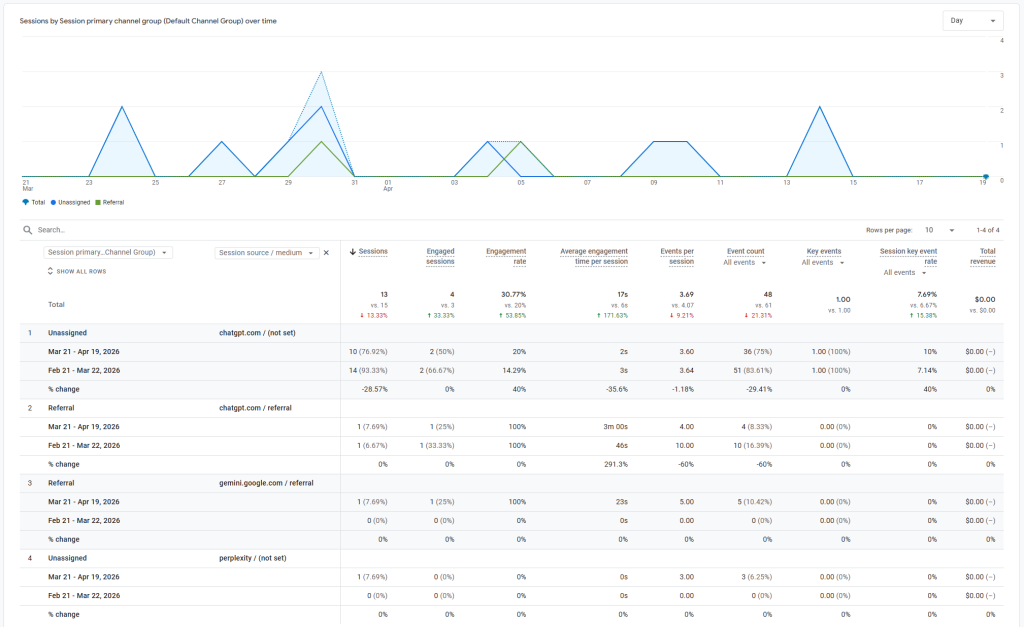The image size is (1024, 627).
Task: Click the magnifier search icon above the table
Action: point(27,230)
